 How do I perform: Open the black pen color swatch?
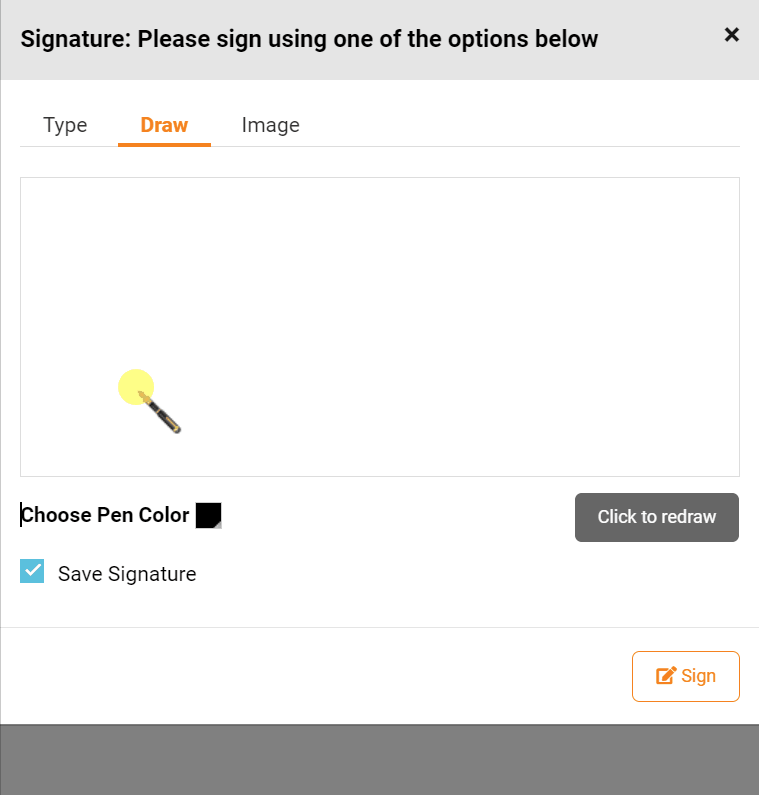pos(207,514)
